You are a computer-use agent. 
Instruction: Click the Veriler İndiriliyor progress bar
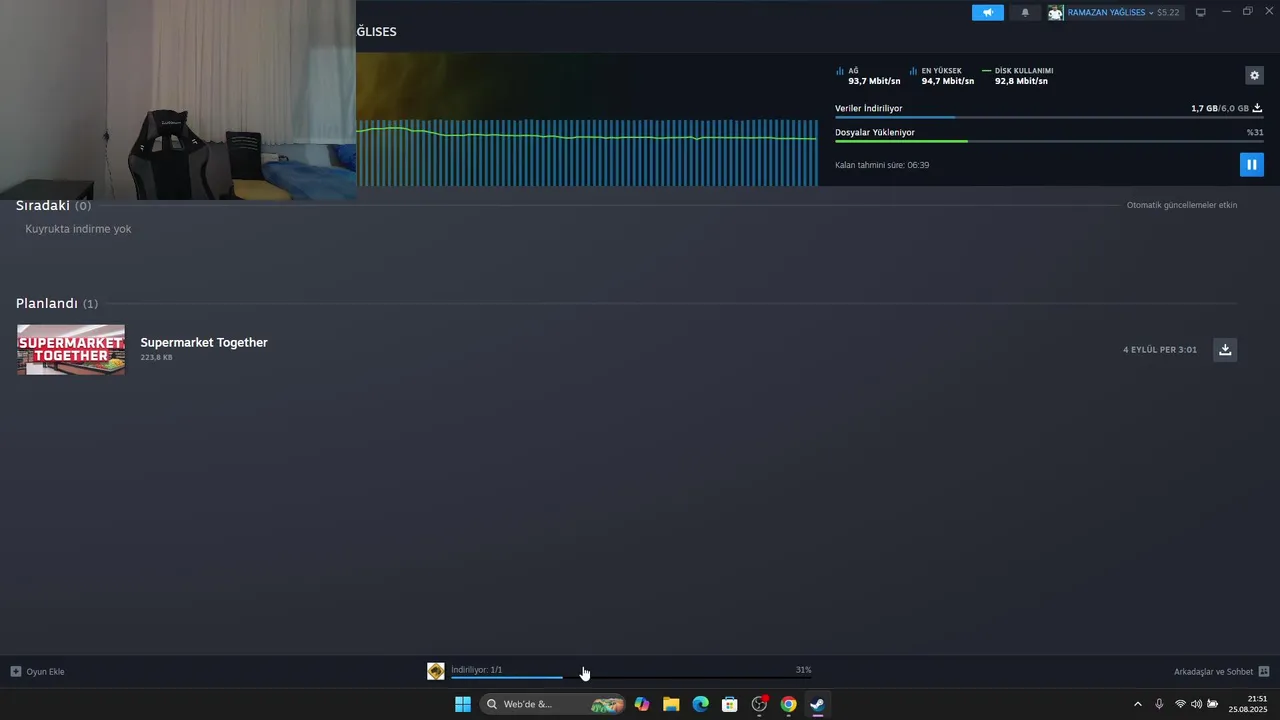point(1049,117)
